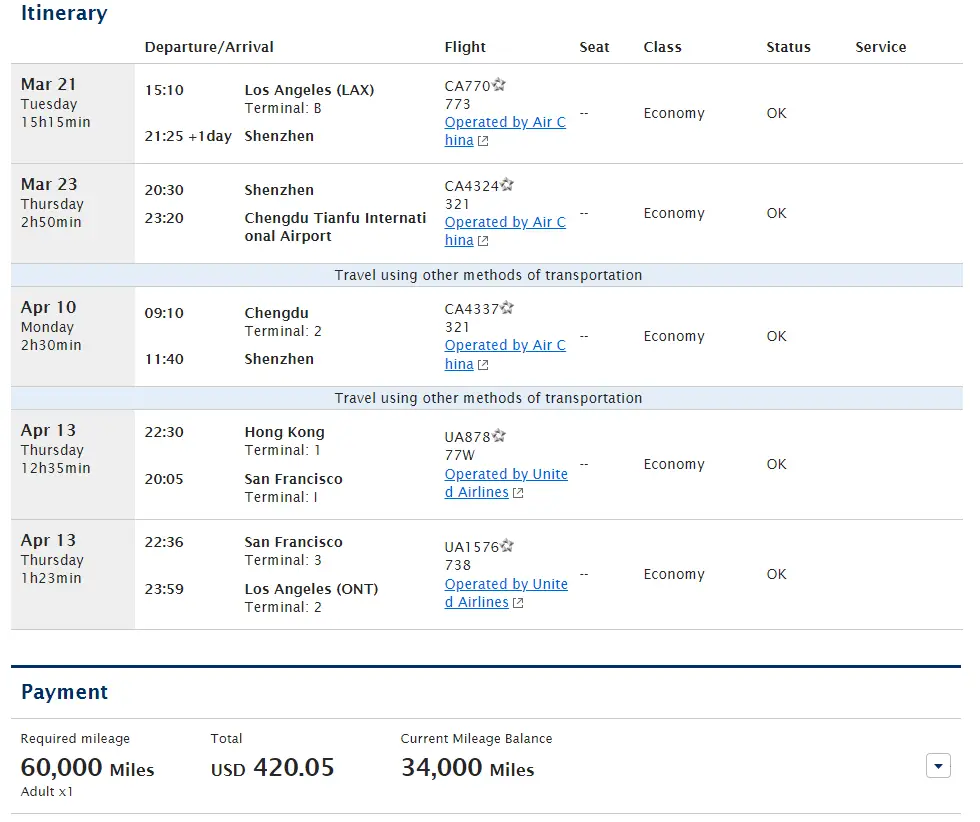This screenshot has width=980, height=822.
Task: Click the star icon next to CA4324
Action: [x=506, y=184]
